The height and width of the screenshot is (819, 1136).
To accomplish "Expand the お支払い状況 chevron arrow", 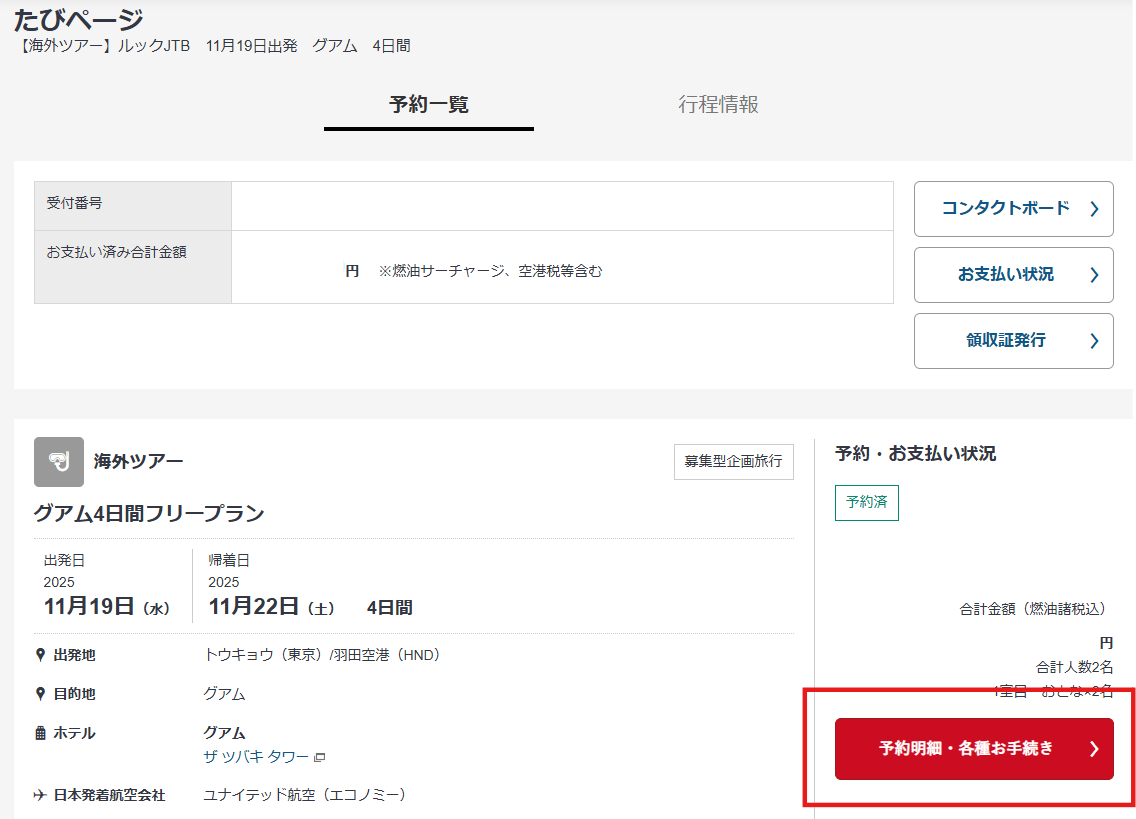I will pos(1094,275).
